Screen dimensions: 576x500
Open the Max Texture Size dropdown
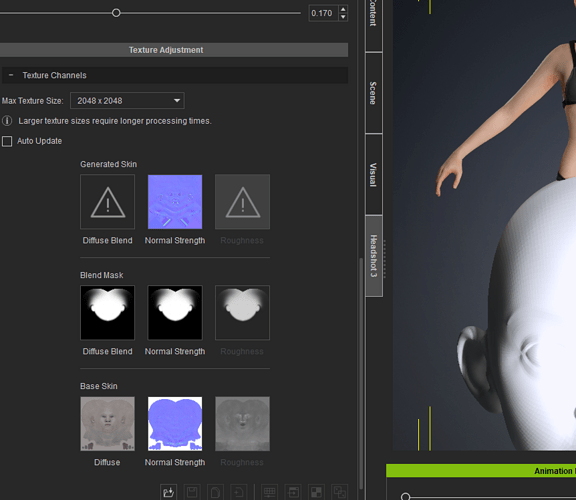[127, 101]
